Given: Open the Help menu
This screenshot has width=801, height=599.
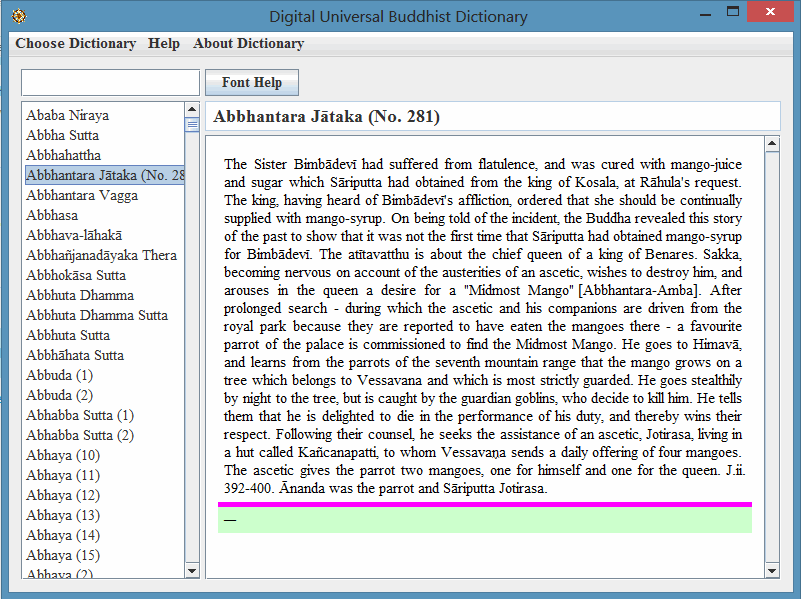Looking at the screenshot, I should pyautogui.click(x=164, y=43).
